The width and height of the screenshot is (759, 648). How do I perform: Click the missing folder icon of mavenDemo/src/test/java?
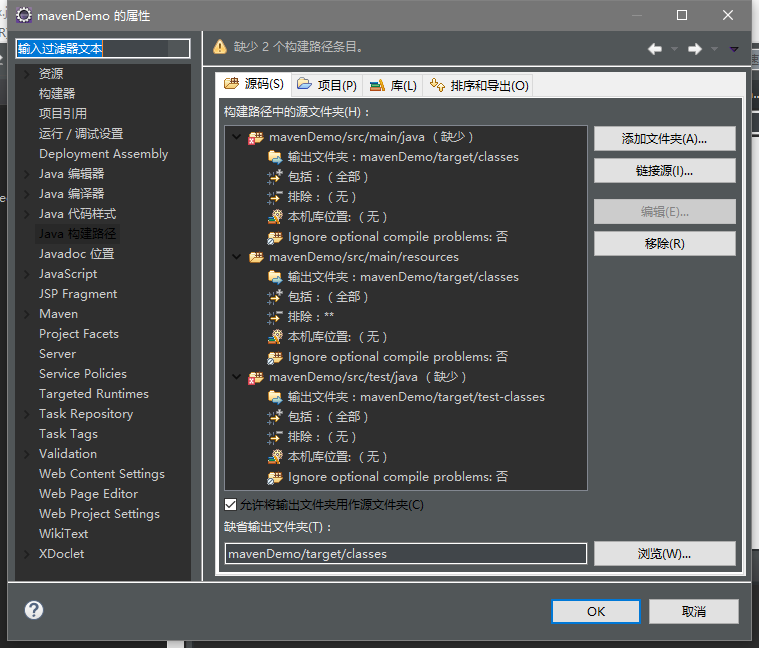256,377
